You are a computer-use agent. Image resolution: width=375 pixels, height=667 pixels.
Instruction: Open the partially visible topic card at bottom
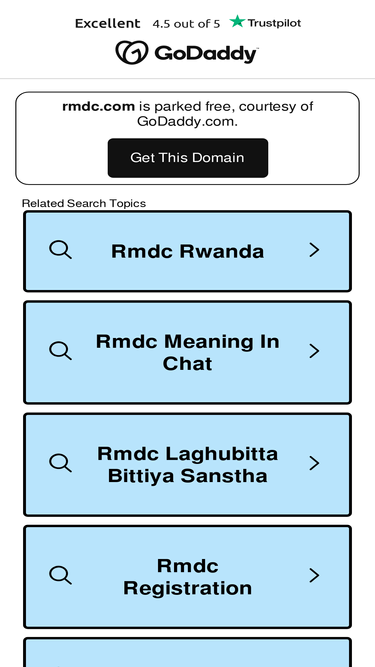[x=188, y=653]
